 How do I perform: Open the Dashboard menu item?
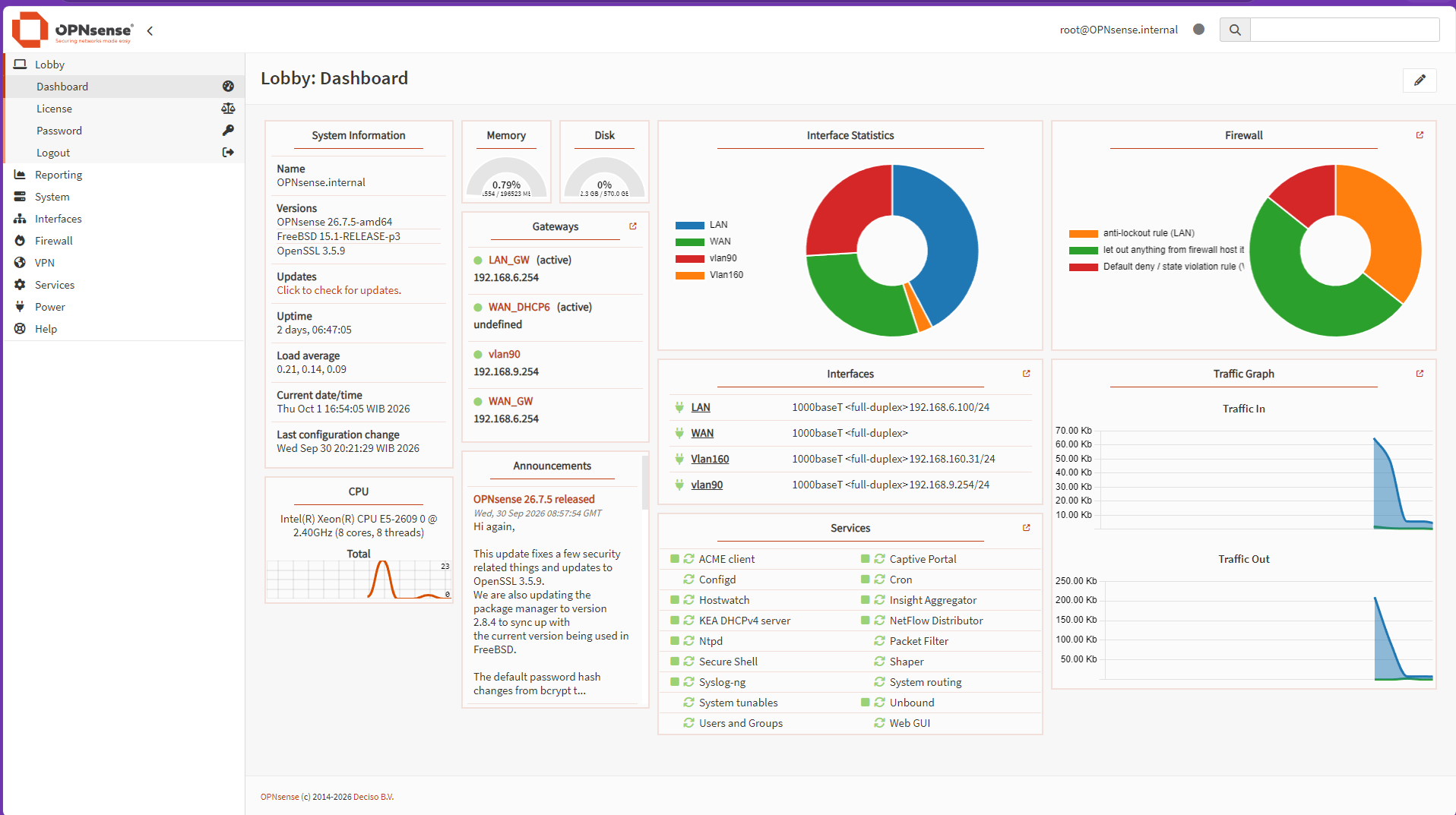coord(125,87)
